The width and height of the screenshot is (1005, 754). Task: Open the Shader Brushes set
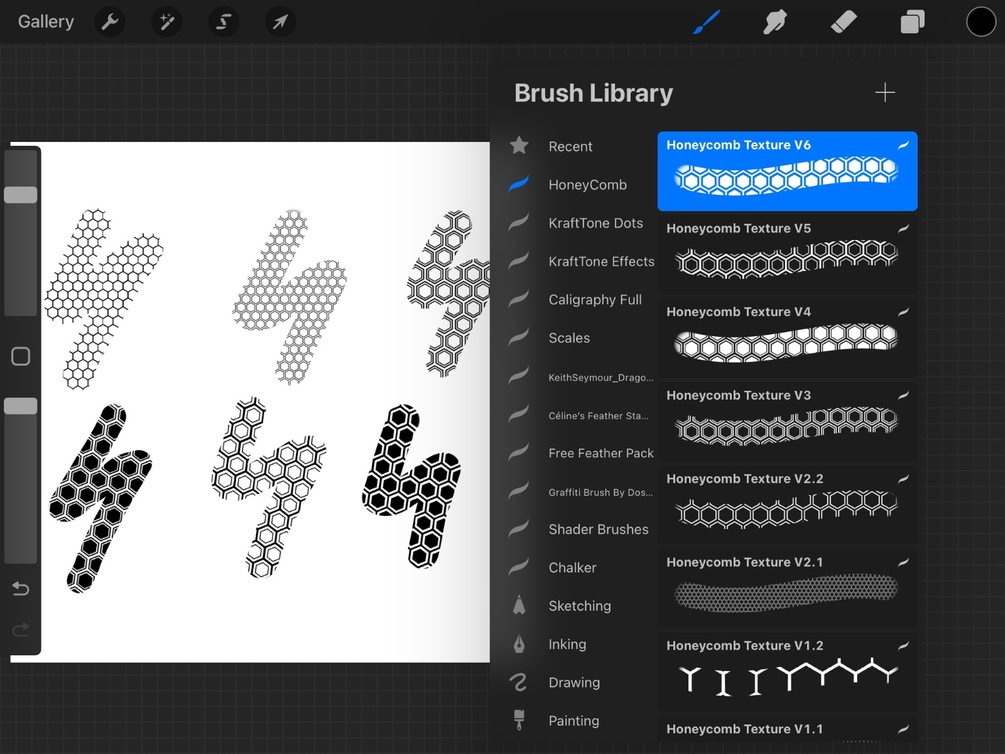point(598,530)
